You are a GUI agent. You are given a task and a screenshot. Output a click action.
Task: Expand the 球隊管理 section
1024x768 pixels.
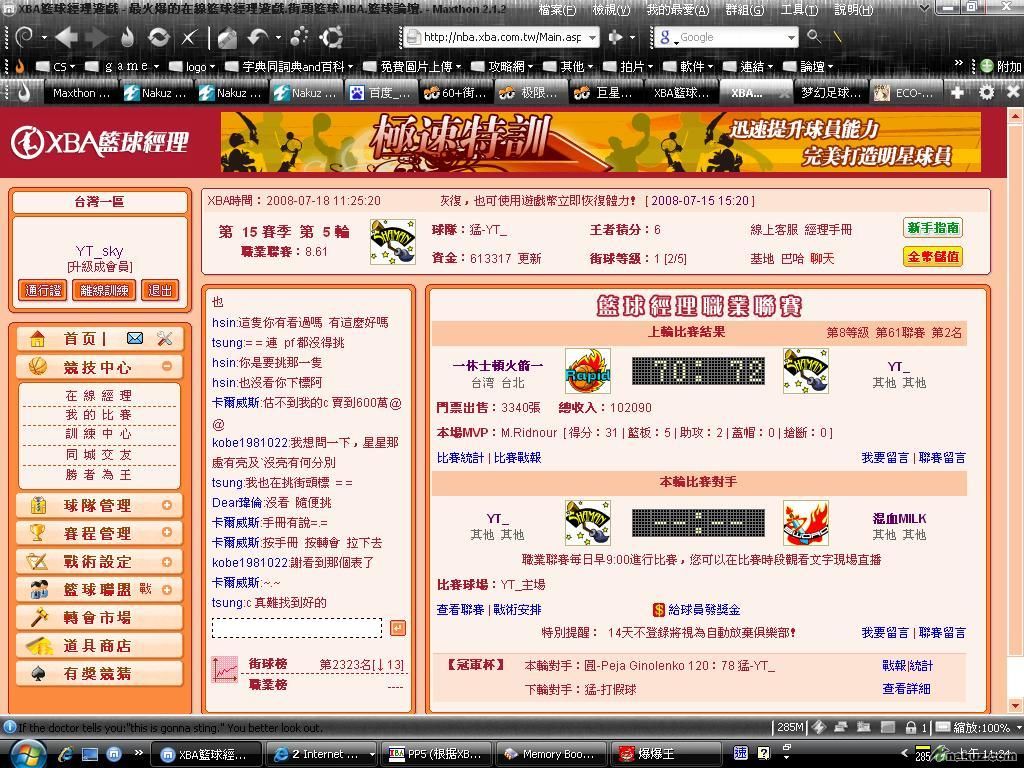[167, 505]
